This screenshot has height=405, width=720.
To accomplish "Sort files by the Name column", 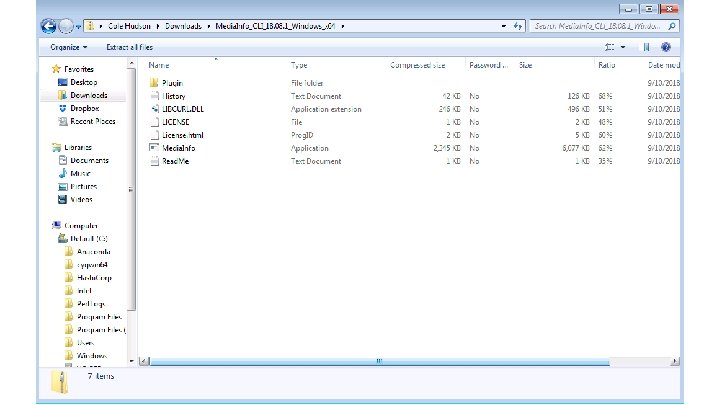I will pos(159,65).
